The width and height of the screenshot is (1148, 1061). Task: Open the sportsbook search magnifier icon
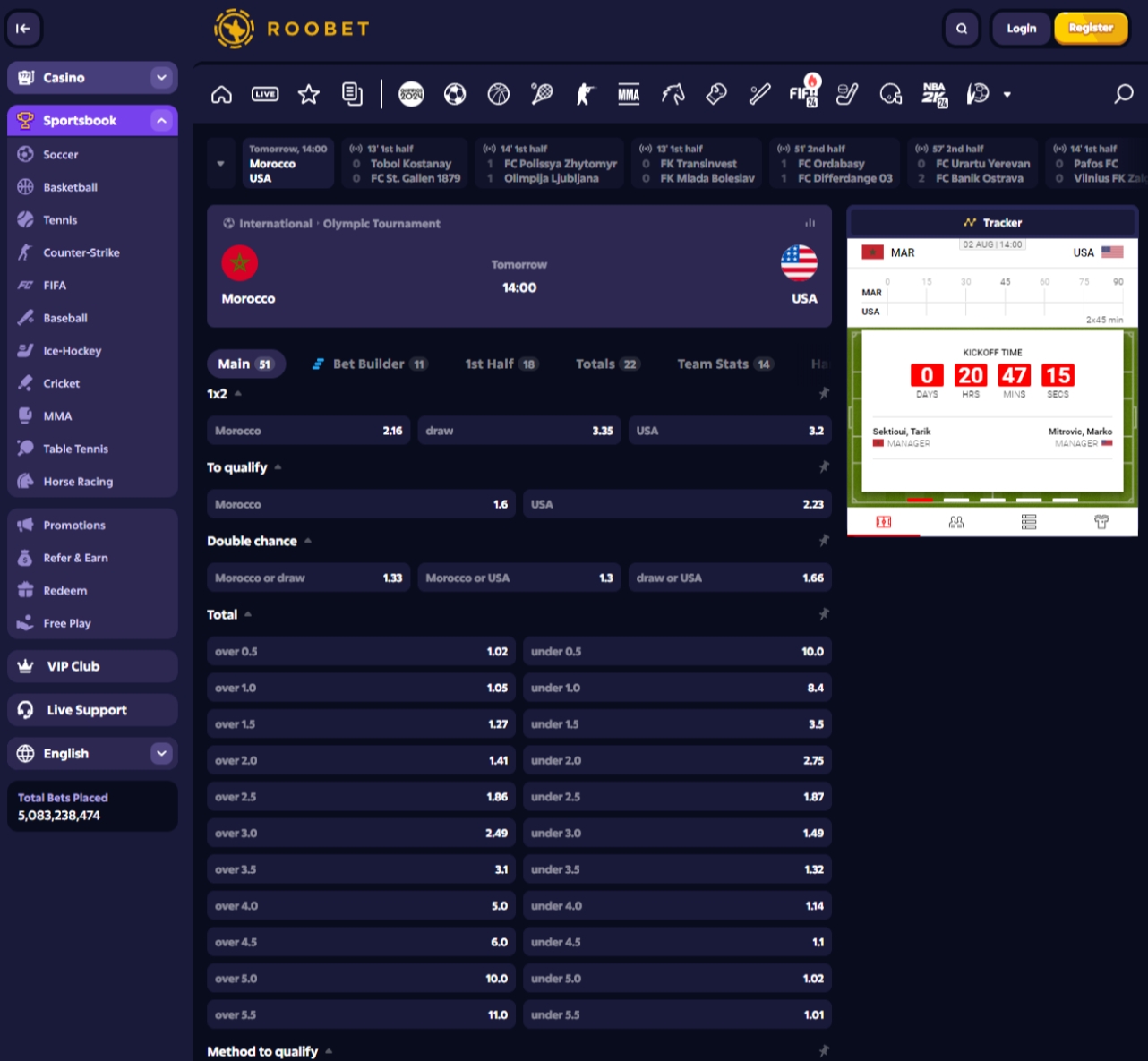pos(1123,94)
